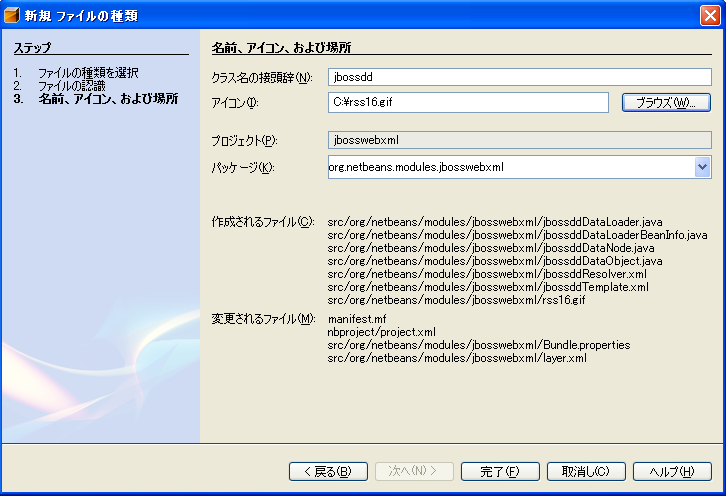Click the NetBeans cube icon in title bar
The height and width of the screenshot is (496, 726).
click(12, 15)
